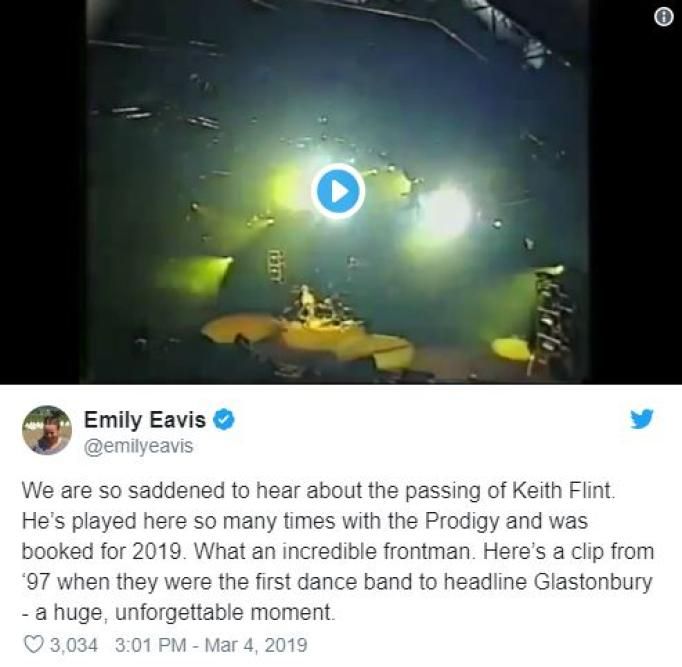Viewport: 682px width, 667px height.
Task: Open the Emily Eavis display name link
Action: [x=145, y=420]
